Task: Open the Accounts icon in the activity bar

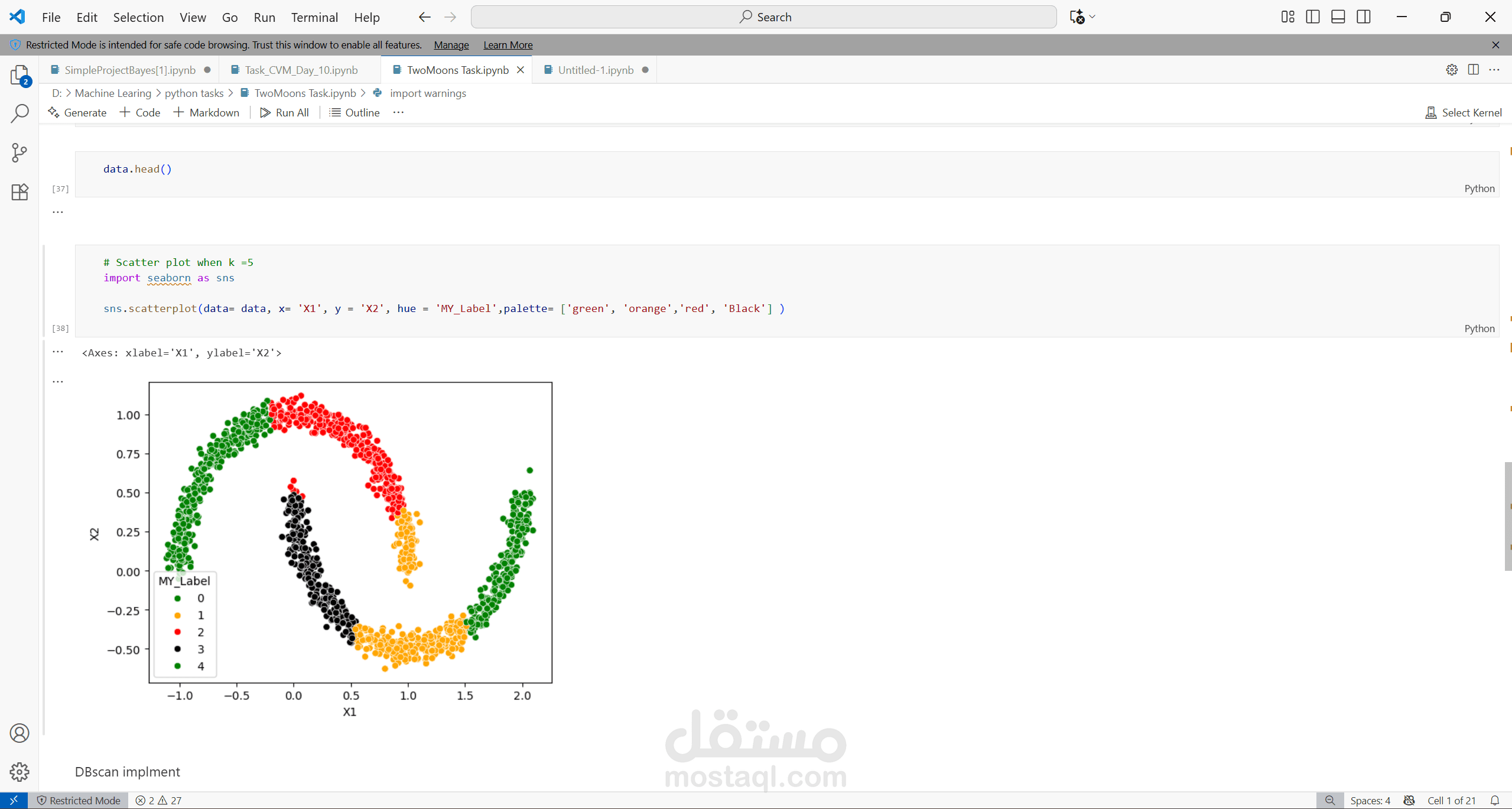Action: [x=19, y=733]
